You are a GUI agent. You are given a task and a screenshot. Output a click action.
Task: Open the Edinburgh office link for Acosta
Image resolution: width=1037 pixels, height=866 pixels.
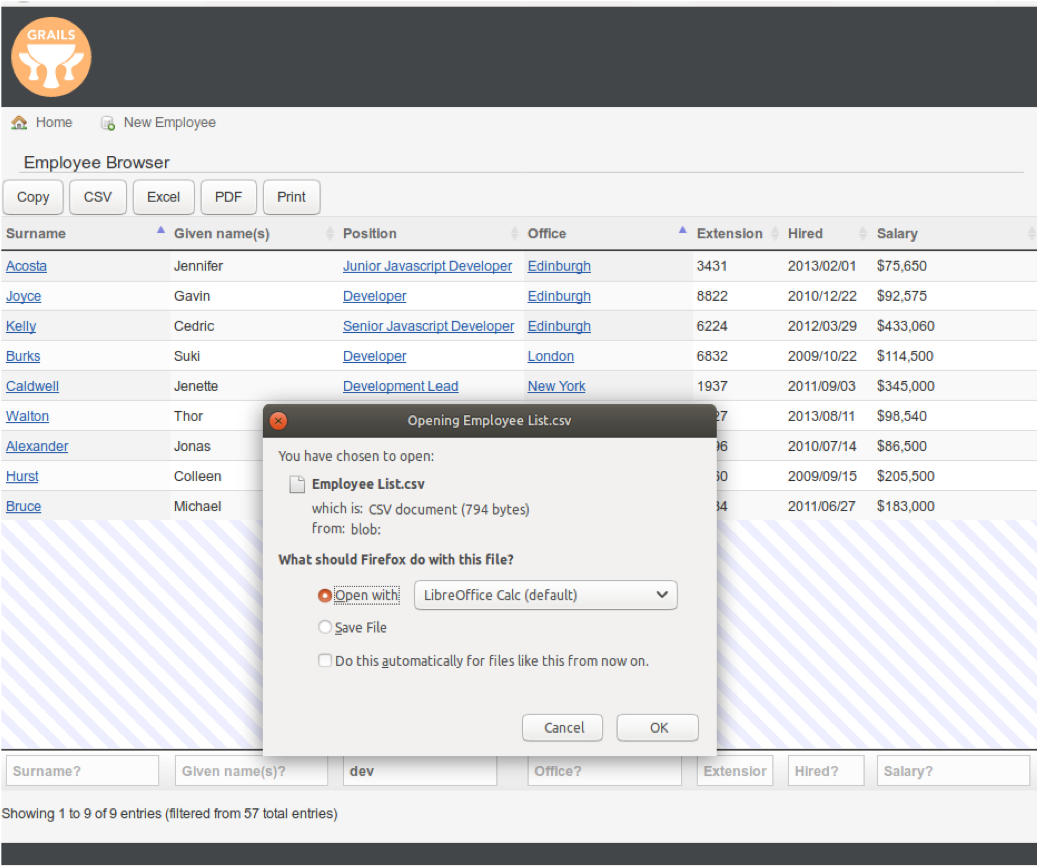click(x=558, y=265)
